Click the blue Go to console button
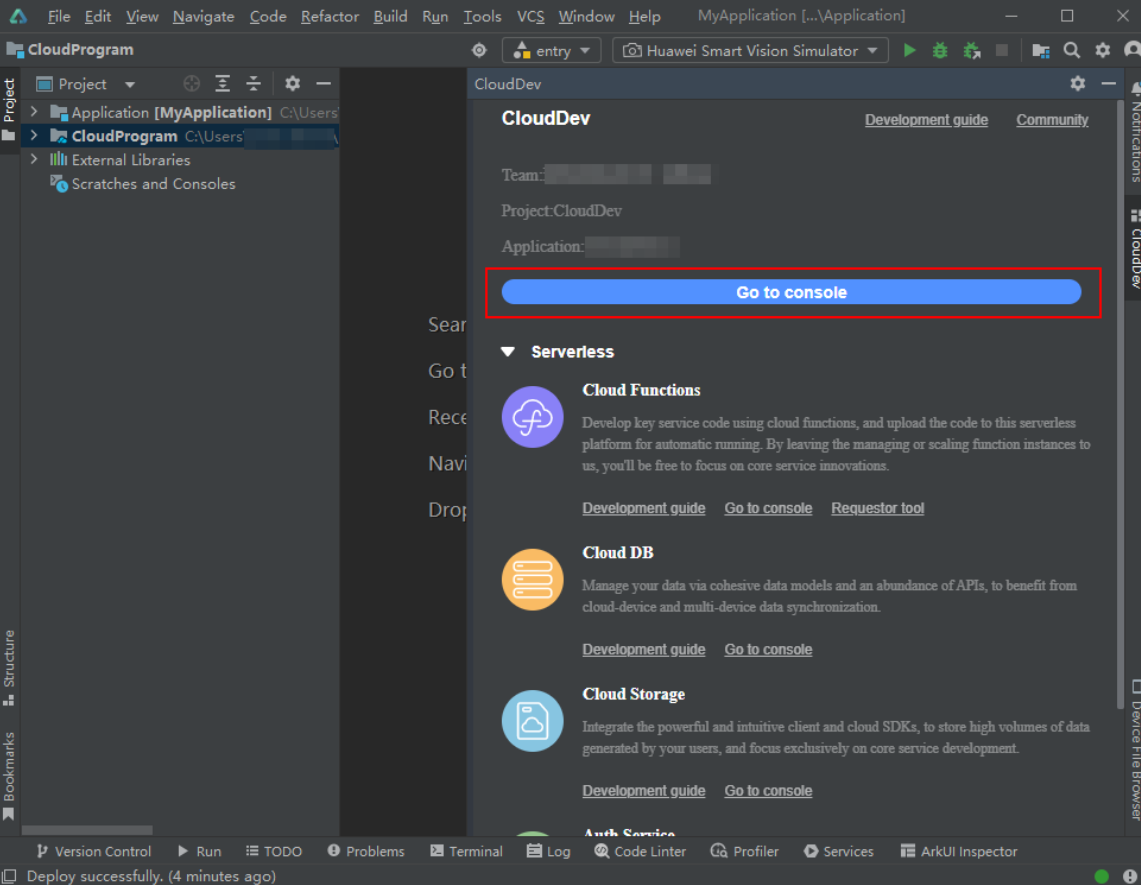The image size is (1141, 885). click(x=792, y=293)
